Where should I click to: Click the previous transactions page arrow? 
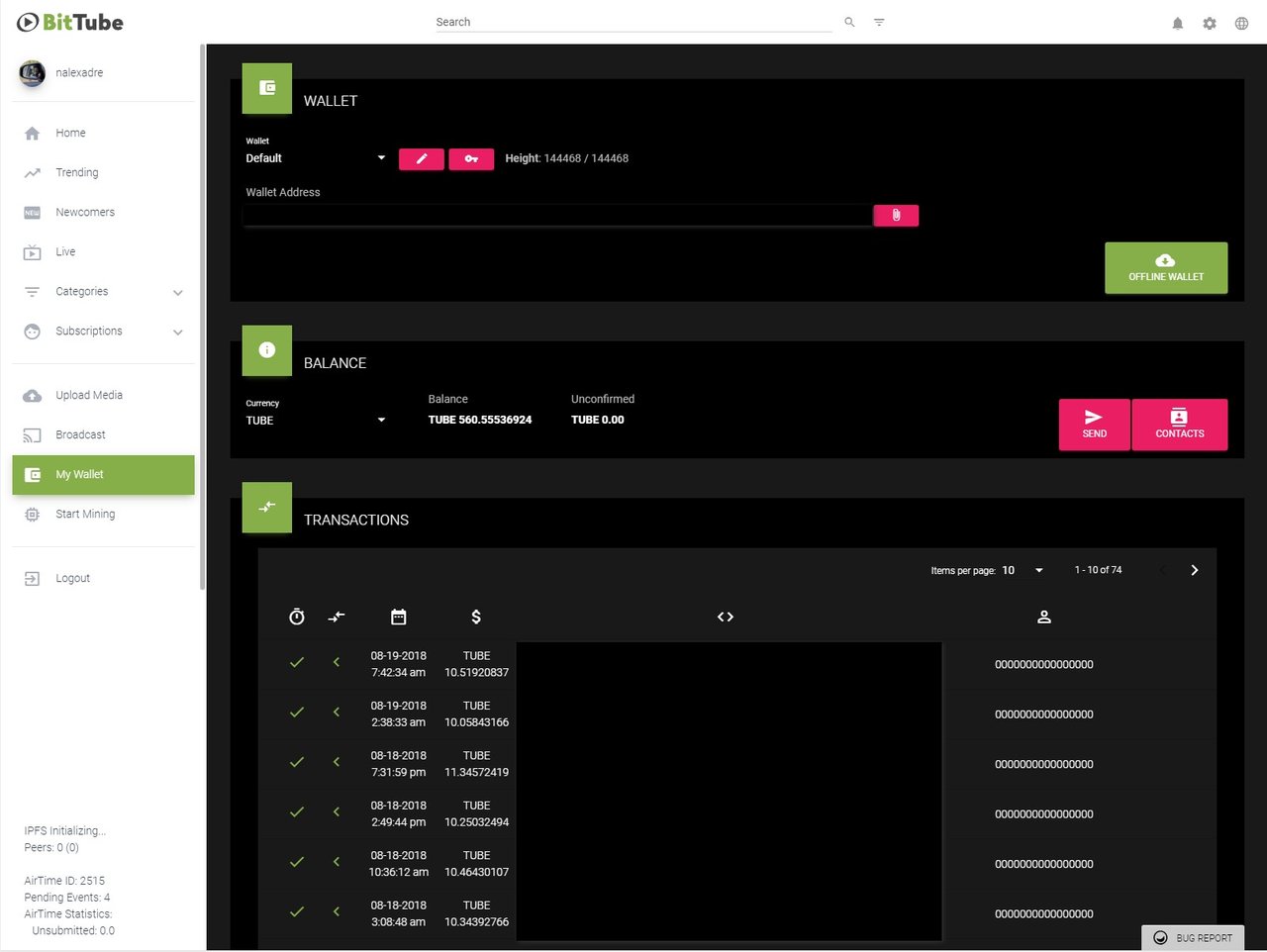1163,570
